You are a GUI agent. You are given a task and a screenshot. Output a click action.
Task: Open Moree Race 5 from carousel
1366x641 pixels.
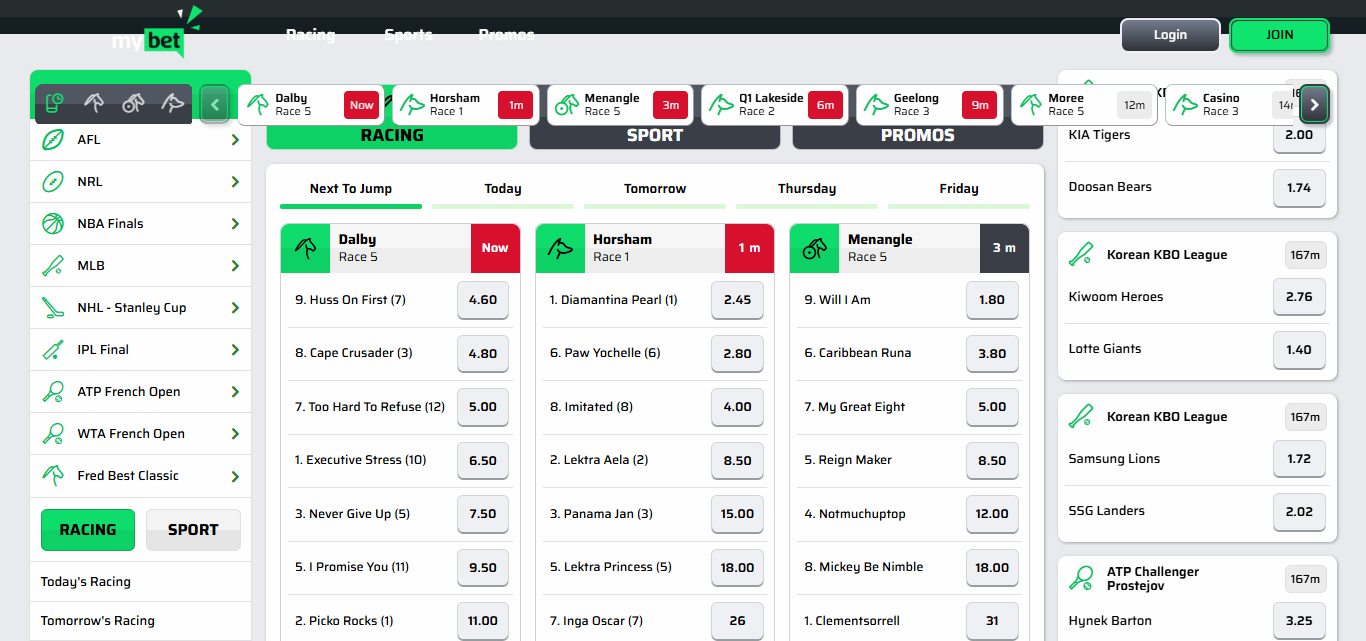coord(1084,105)
